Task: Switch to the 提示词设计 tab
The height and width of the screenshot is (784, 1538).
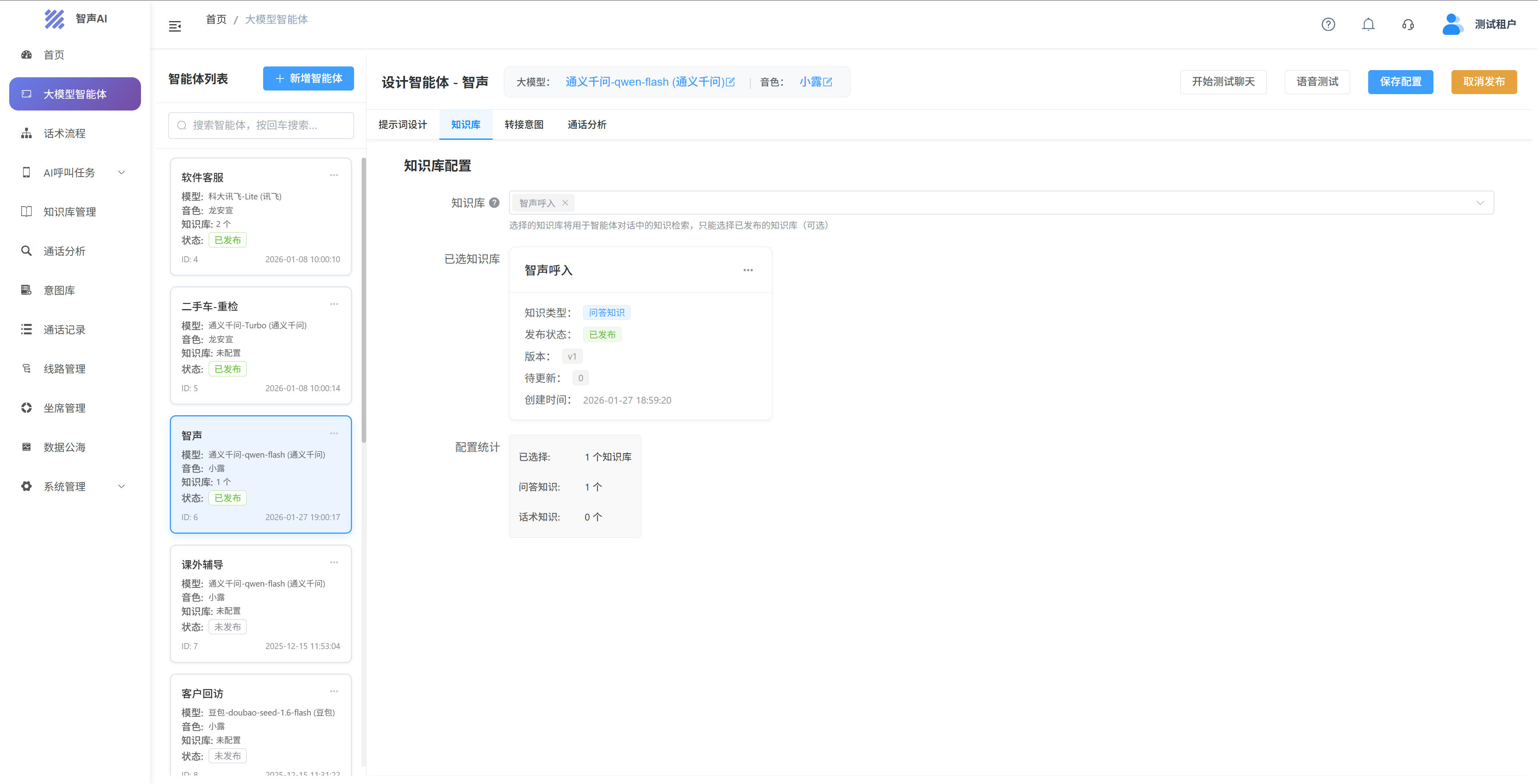Action: pos(403,125)
